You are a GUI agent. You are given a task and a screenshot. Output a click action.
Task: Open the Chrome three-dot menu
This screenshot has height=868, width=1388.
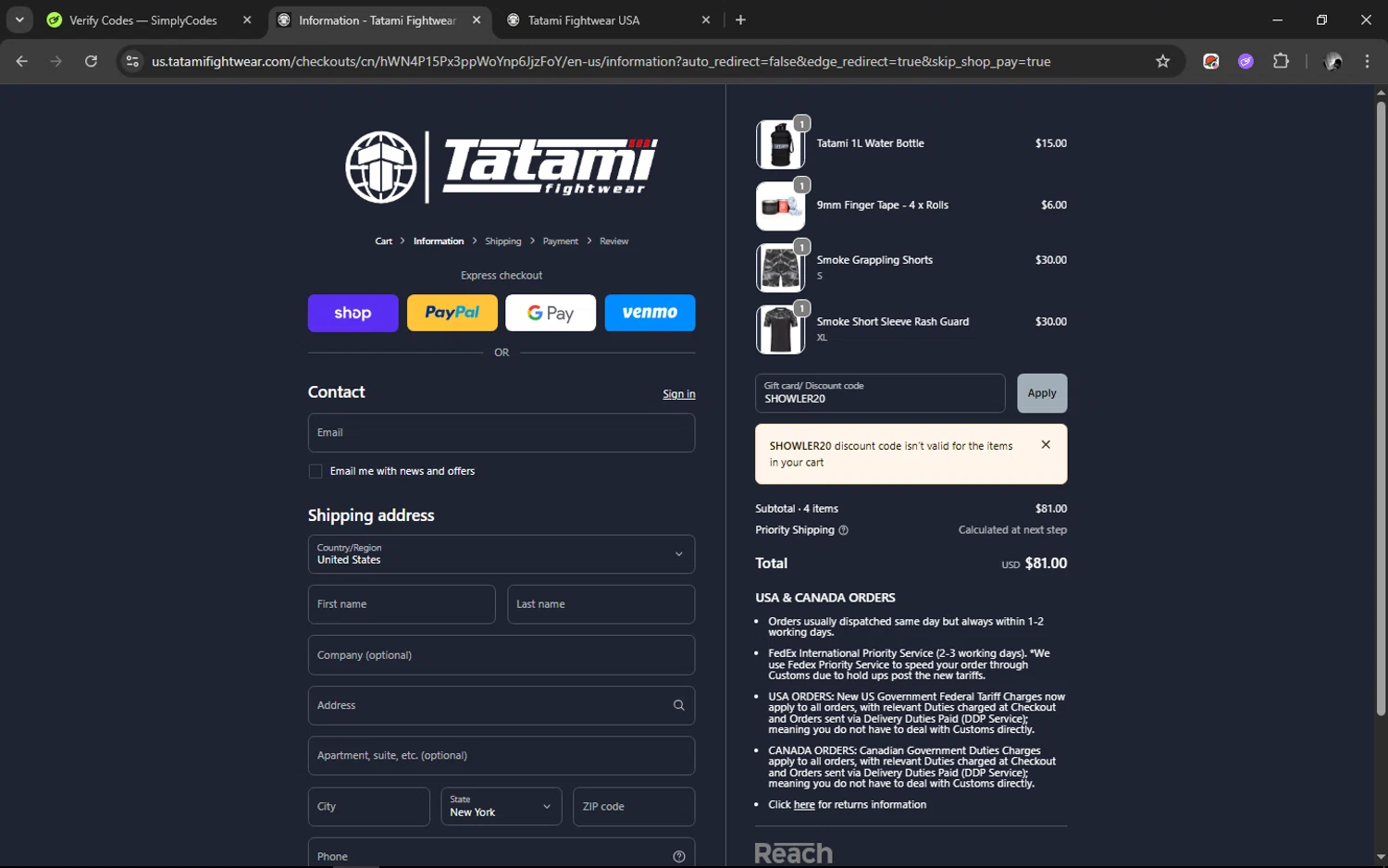(1367, 61)
